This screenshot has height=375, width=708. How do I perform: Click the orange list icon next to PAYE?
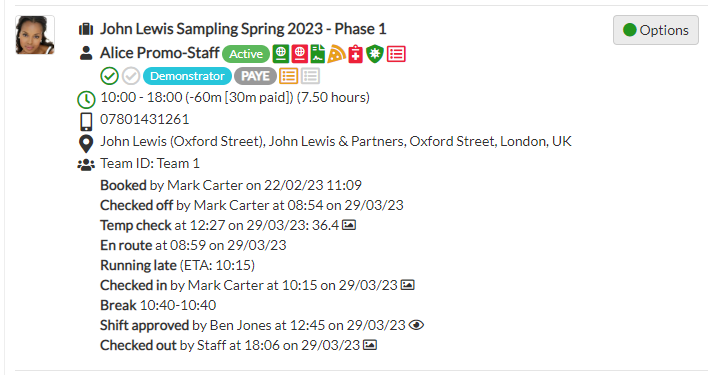click(x=289, y=76)
